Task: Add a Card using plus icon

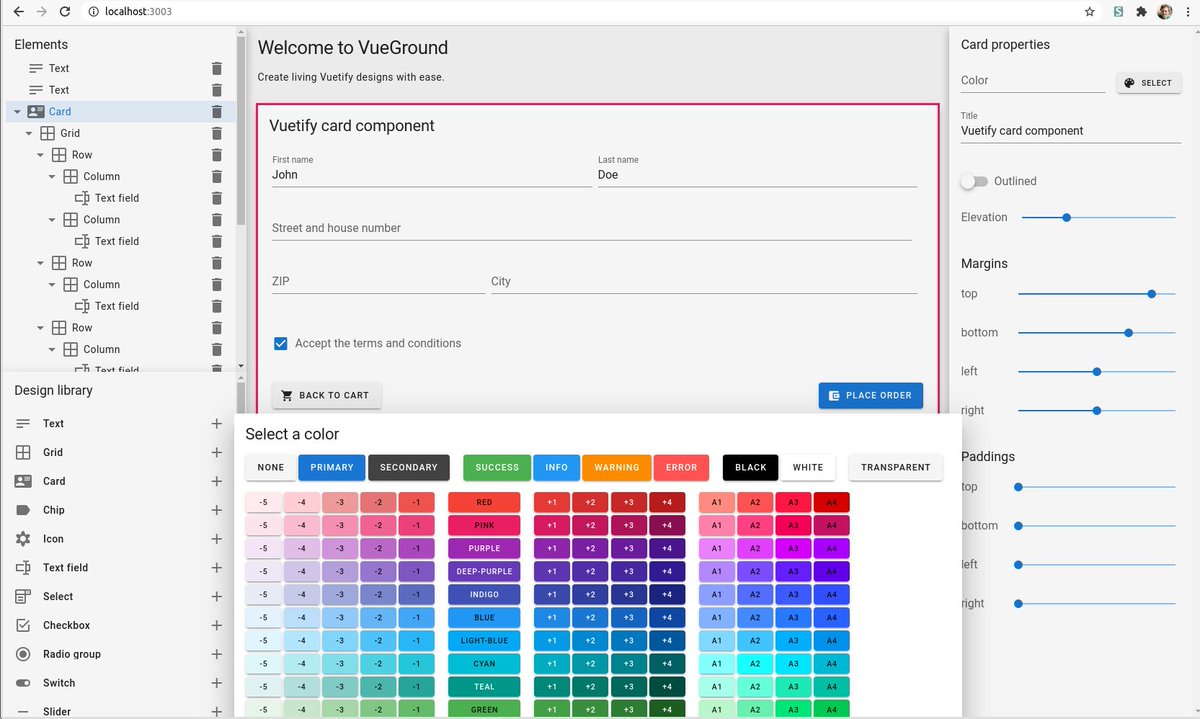Action: point(217,482)
